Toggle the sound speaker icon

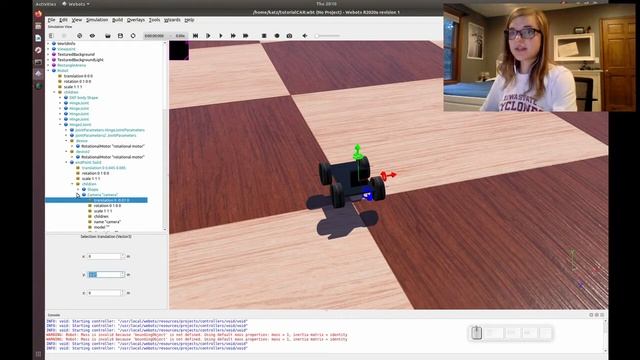(305, 36)
